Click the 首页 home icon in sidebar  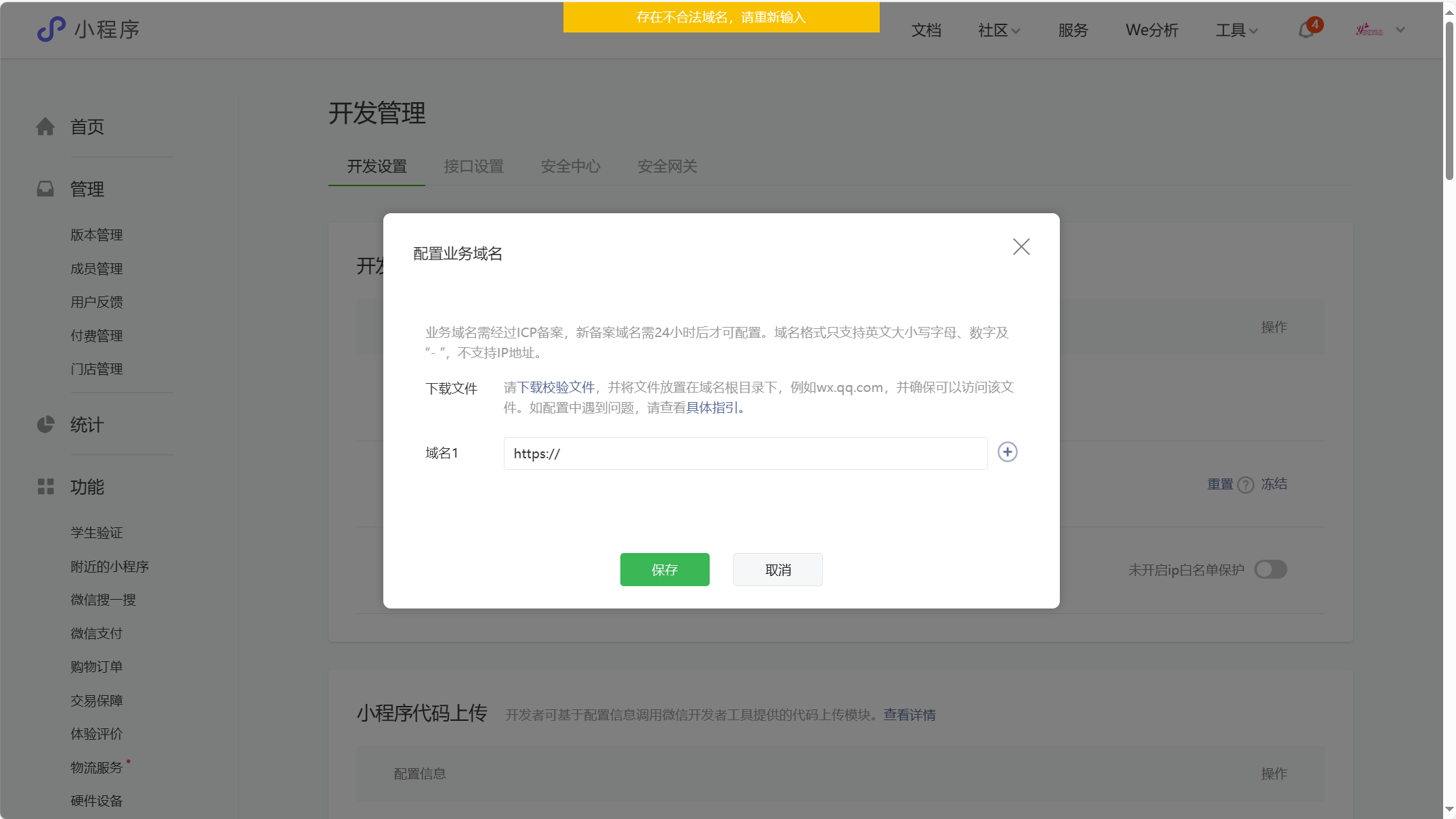click(x=45, y=127)
